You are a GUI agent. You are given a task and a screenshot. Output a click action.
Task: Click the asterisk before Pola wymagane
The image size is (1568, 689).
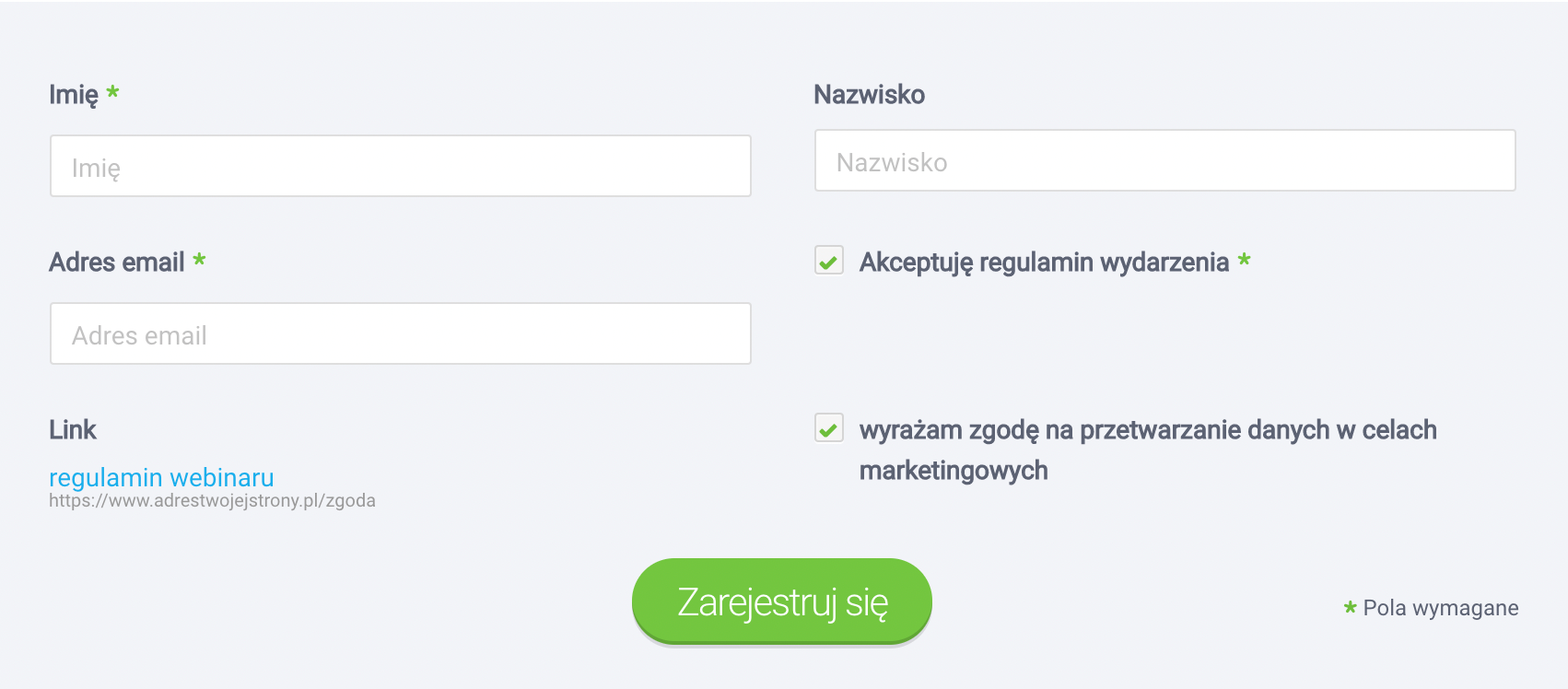(1350, 607)
